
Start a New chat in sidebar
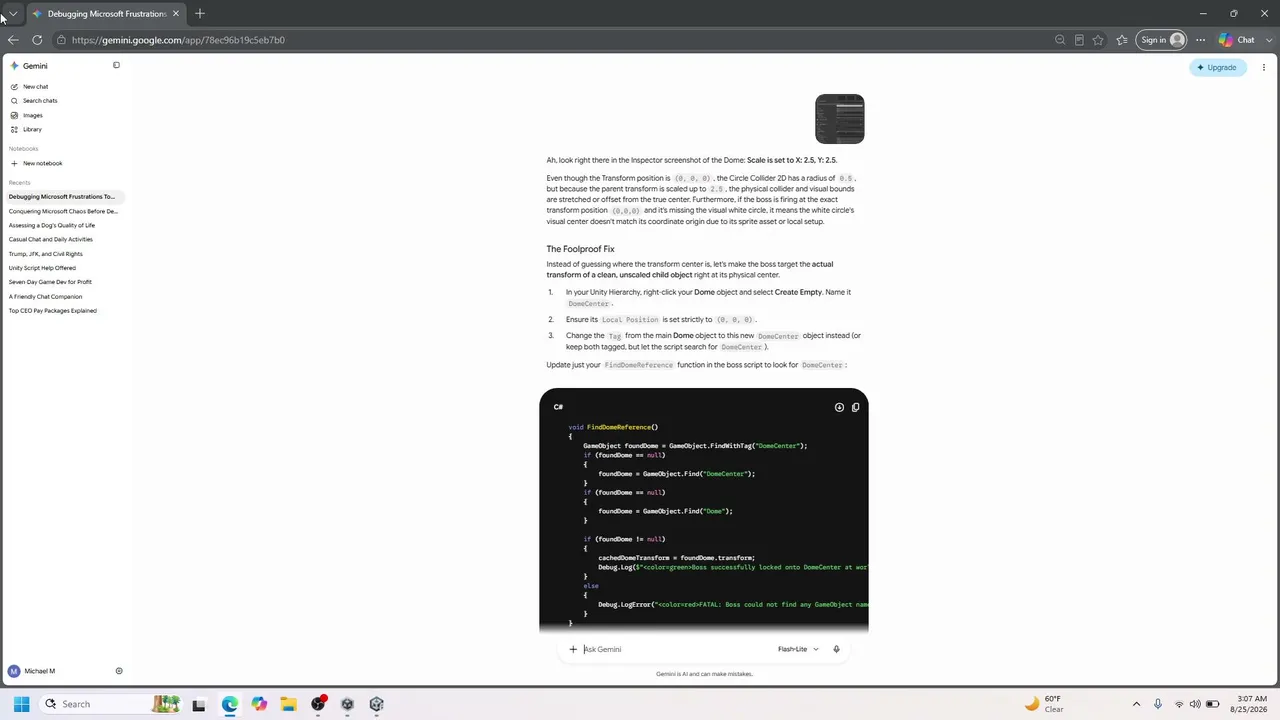click(35, 86)
